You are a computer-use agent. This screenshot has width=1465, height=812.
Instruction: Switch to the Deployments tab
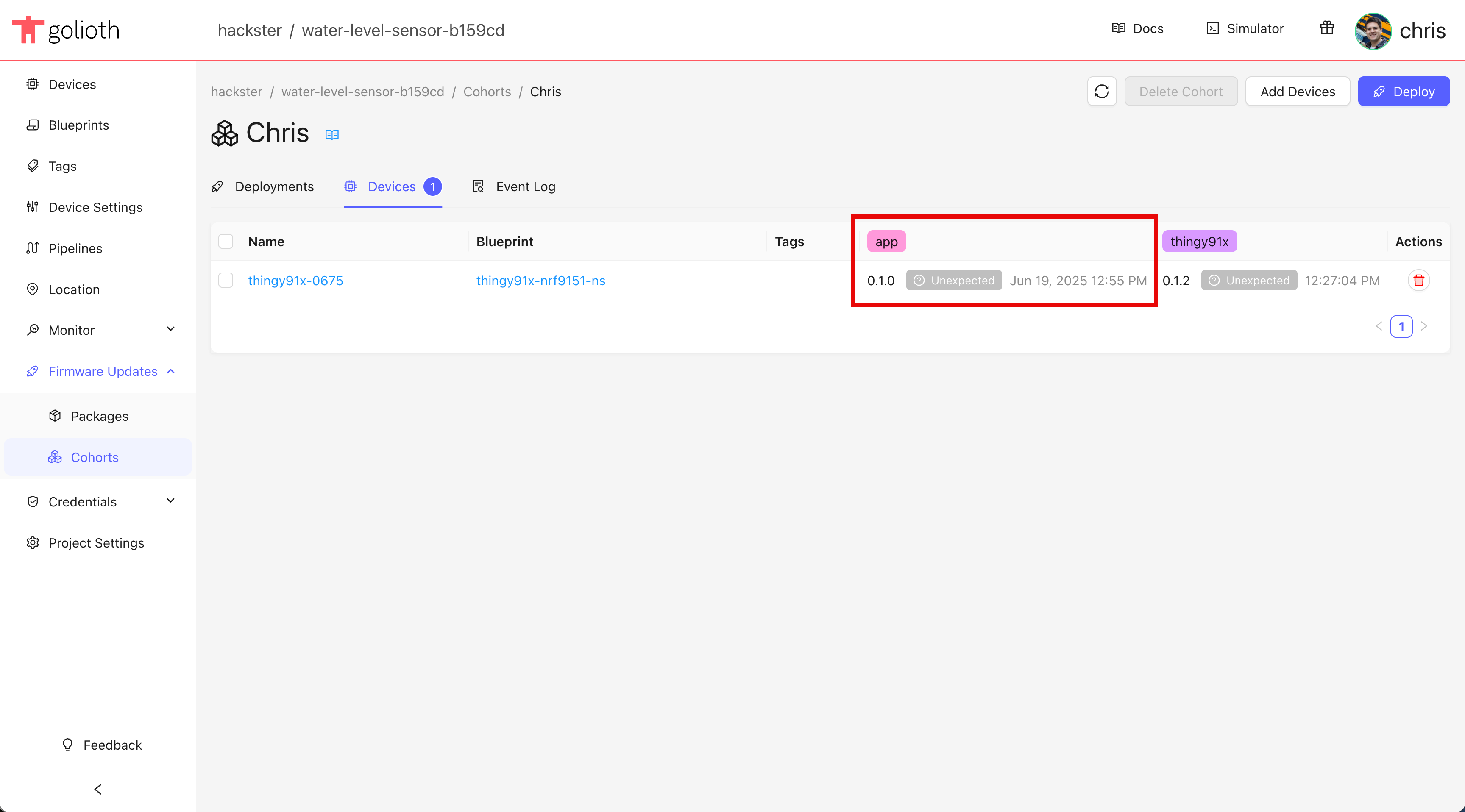pyautogui.click(x=263, y=186)
